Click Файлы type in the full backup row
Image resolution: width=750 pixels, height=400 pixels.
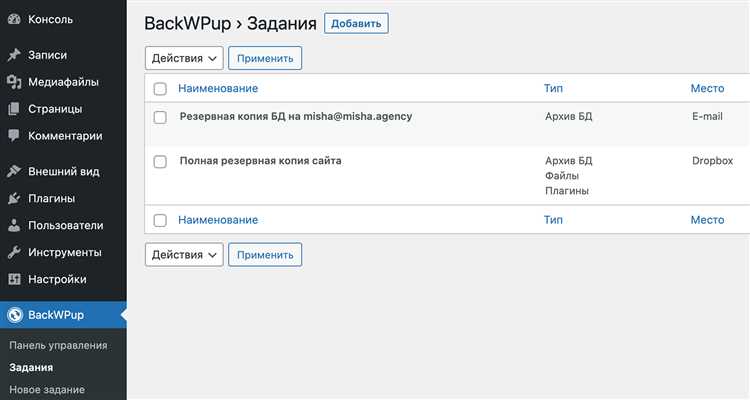click(562, 176)
